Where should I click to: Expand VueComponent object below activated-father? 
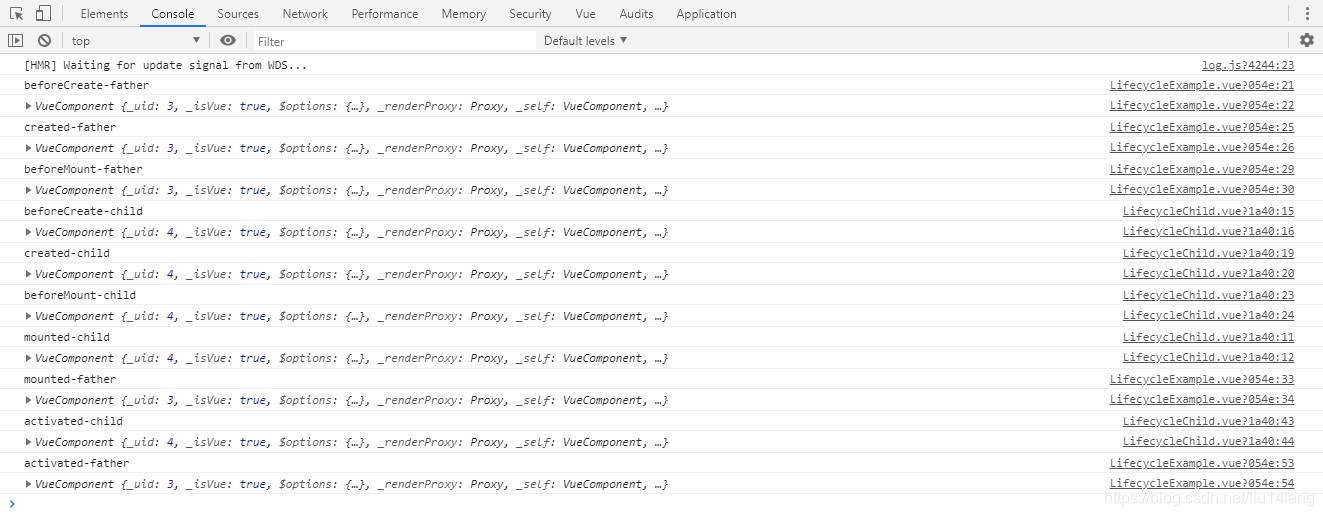pos(28,484)
